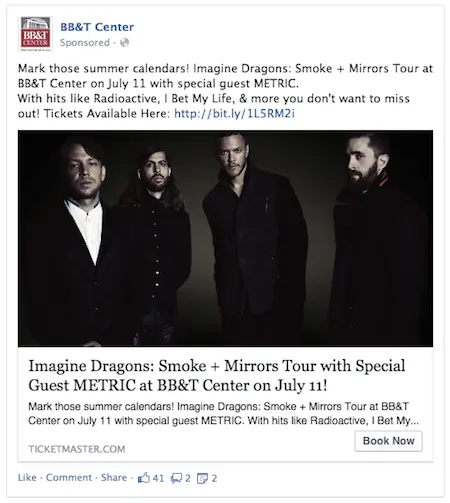
Task: Click the speech bubble comments icon
Action: pyautogui.click(x=176, y=478)
